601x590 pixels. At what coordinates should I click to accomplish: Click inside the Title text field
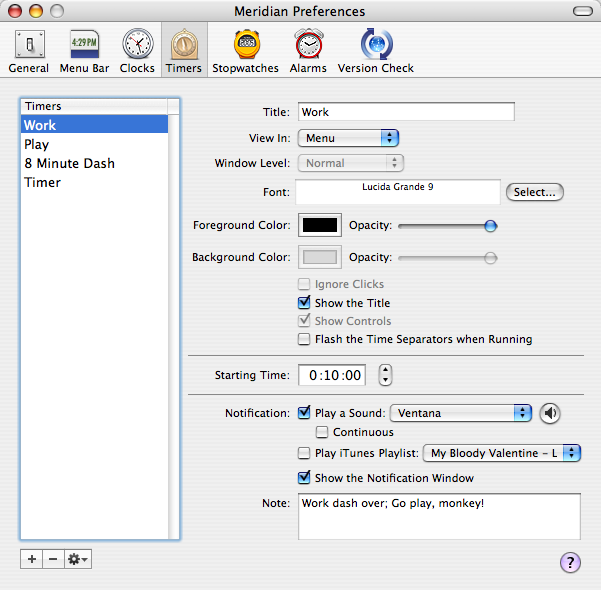(405, 112)
